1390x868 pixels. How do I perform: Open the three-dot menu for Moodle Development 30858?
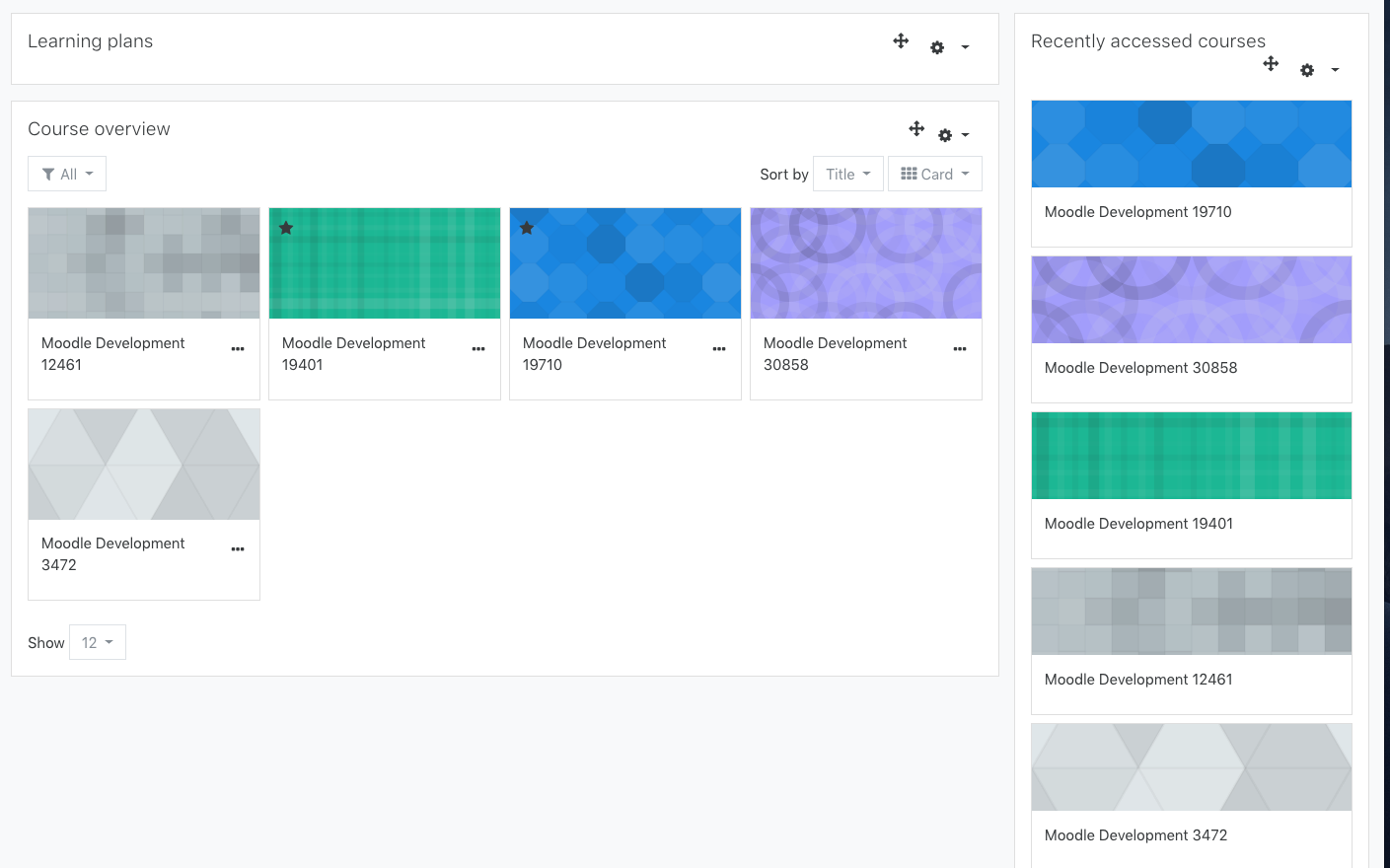[x=960, y=349]
